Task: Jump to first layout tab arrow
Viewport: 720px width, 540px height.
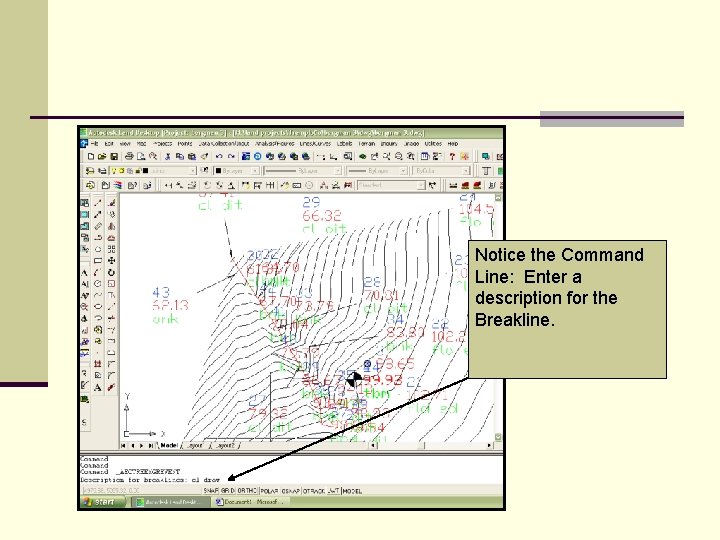Action: pos(124,445)
